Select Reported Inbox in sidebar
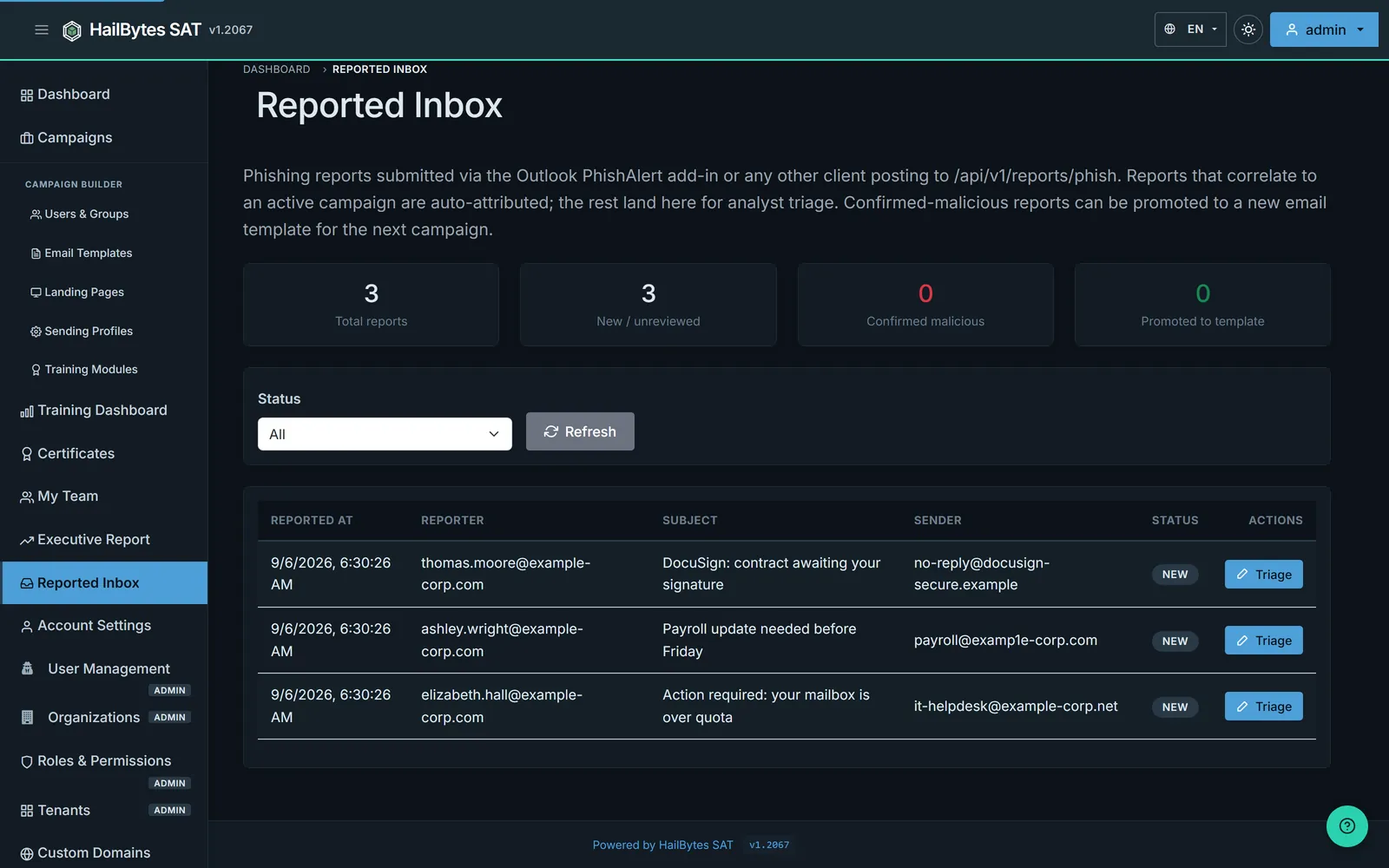Screen dimensions: 1389x868 [x=104, y=583]
